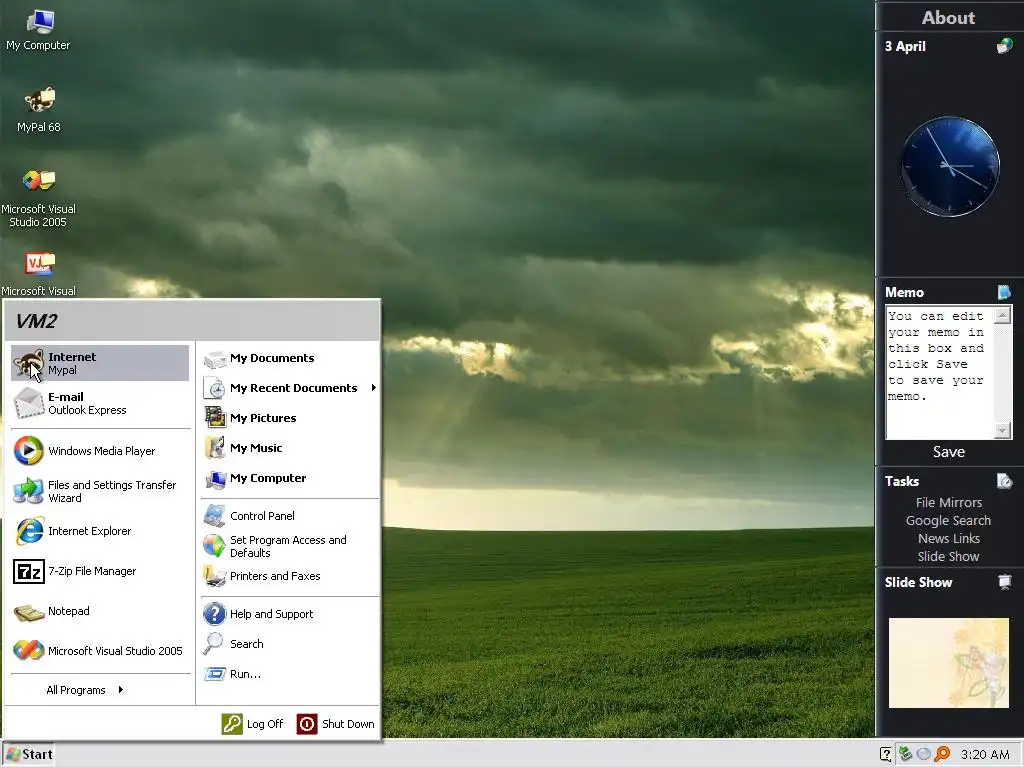Click the help tray icon
The height and width of the screenshot is (768, 1024).
886,755
